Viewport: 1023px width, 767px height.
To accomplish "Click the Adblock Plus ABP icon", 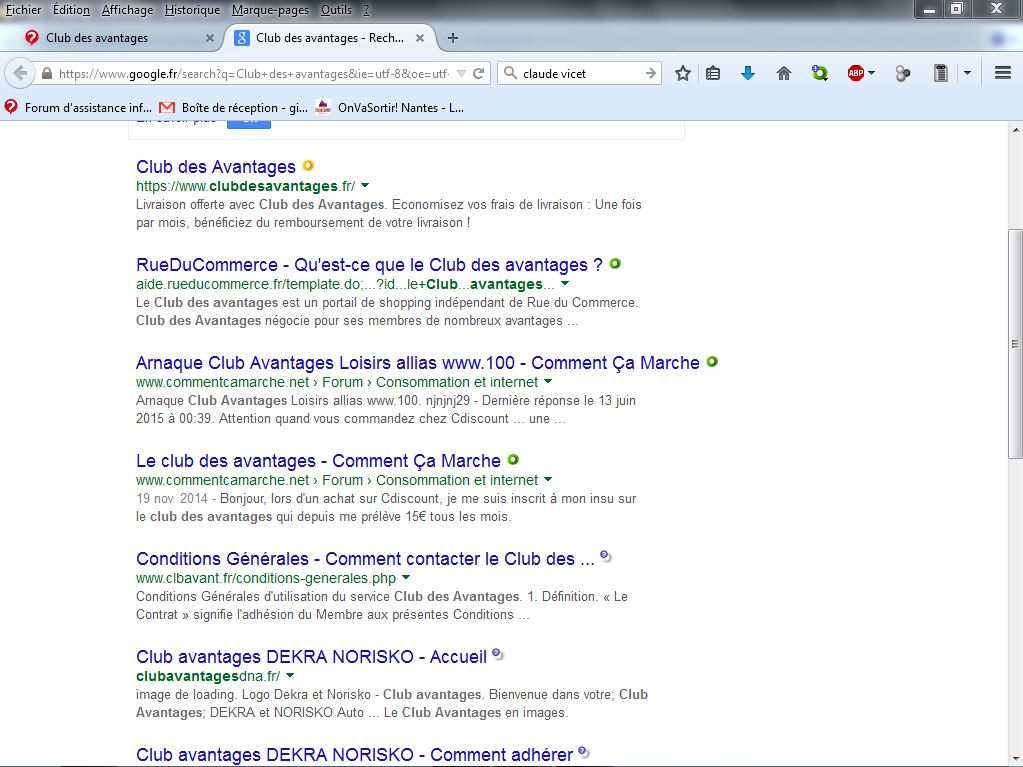I will [x=855, y=73].
